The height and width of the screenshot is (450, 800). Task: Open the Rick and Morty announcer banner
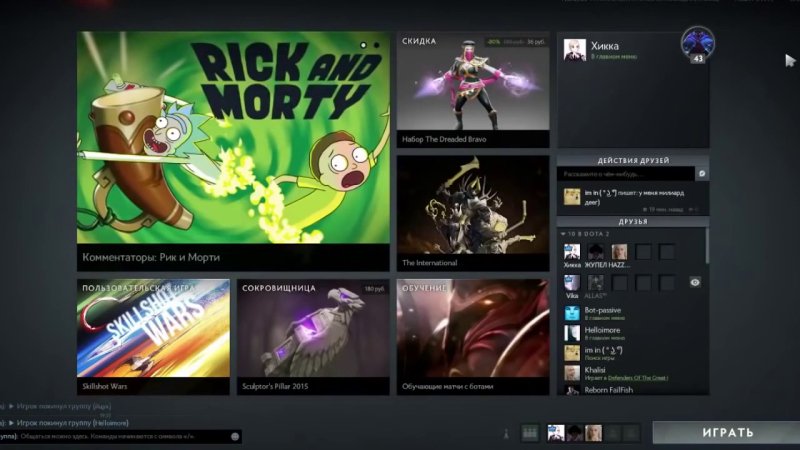[233, 151]
